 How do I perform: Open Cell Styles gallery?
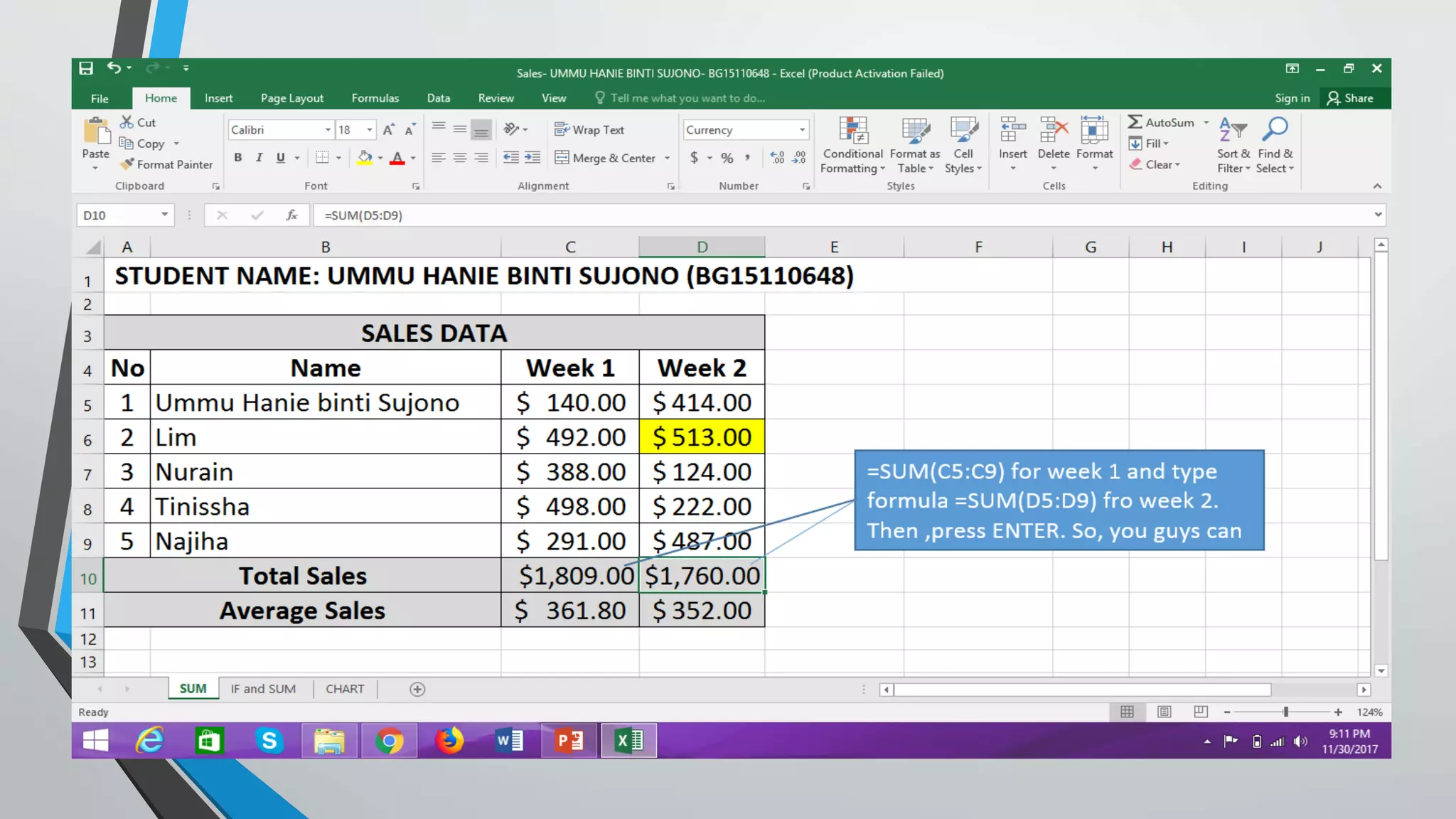[x=963, y=145]
